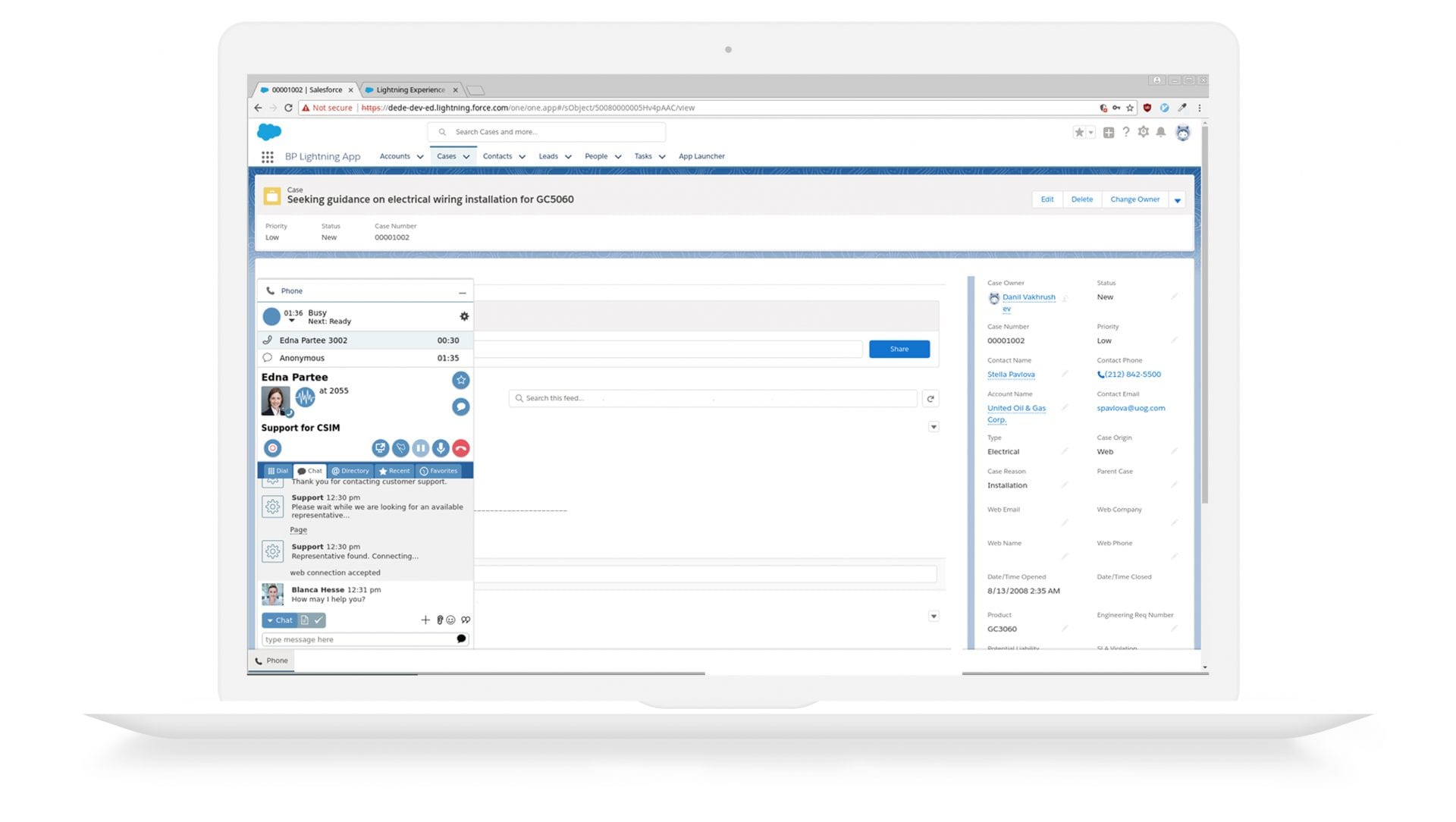Put the call on hold
The image size is (1456, 822).
tap(421, 448)
